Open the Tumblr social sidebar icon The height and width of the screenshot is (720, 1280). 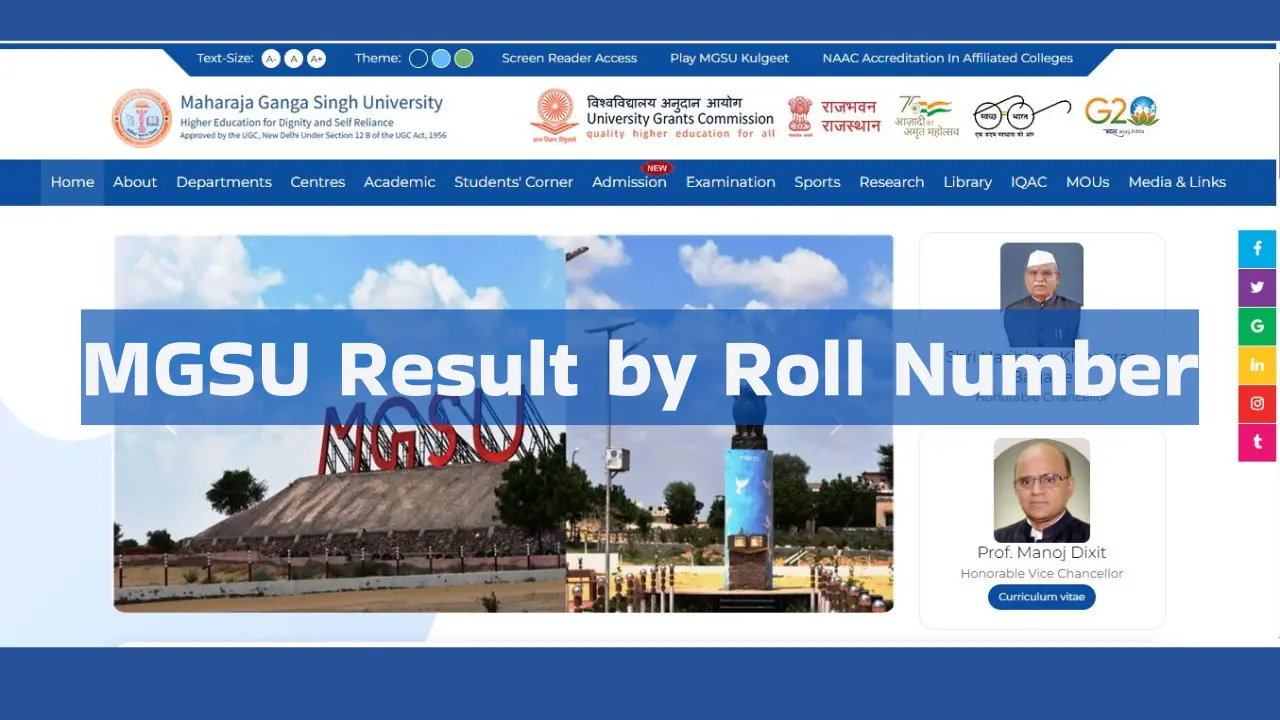1257,442
